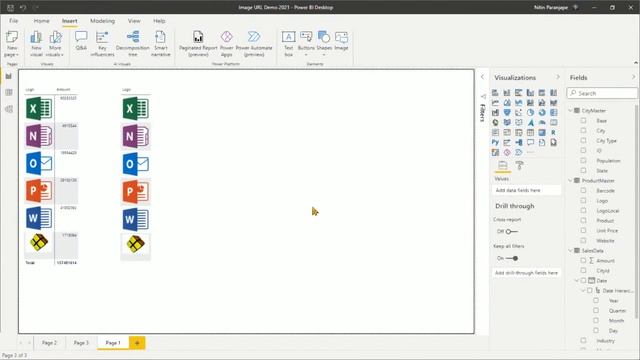Screen dimensions: 640x360
Task: Pick the Ribbon chart visualization
Action: pyautogui.click(x=553, y=102)
